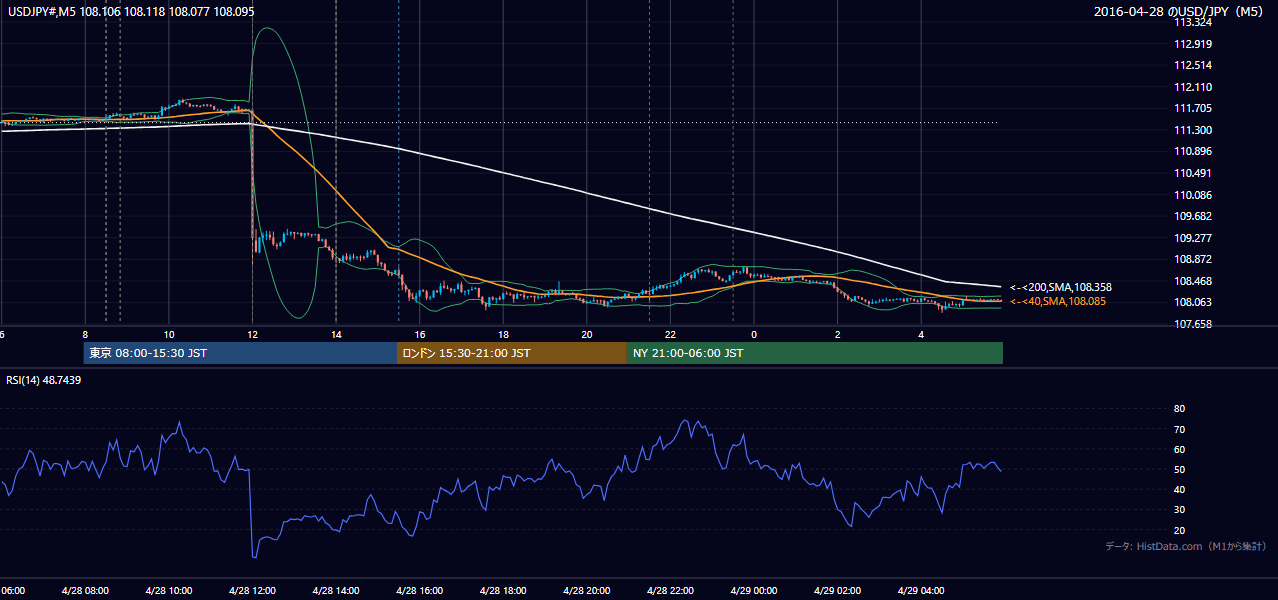Click the 4/28 22:00 time label

[x=669, y=590]
